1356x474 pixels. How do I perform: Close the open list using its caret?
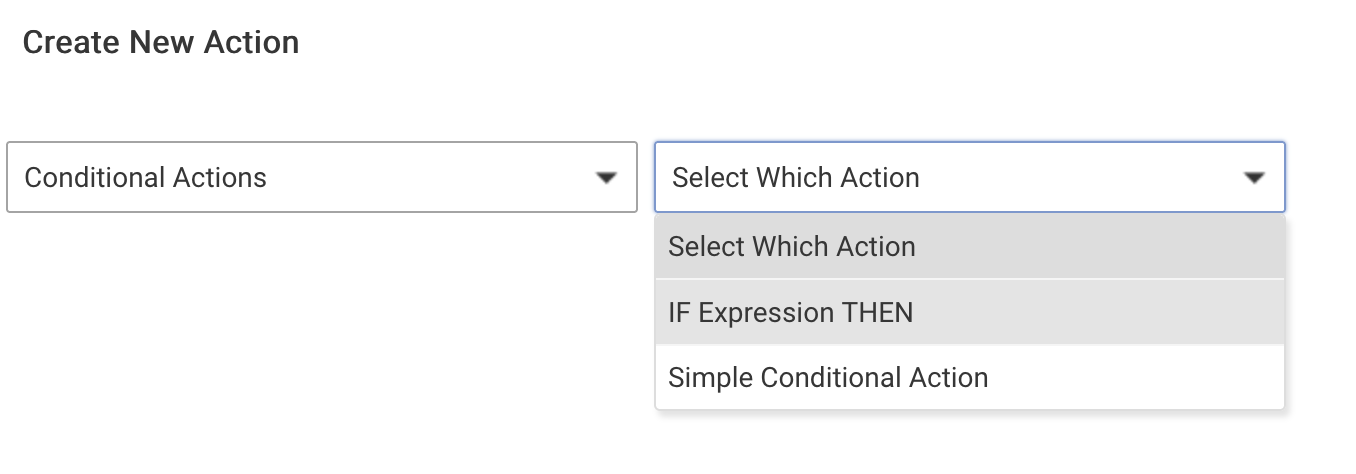point(1253,178)
